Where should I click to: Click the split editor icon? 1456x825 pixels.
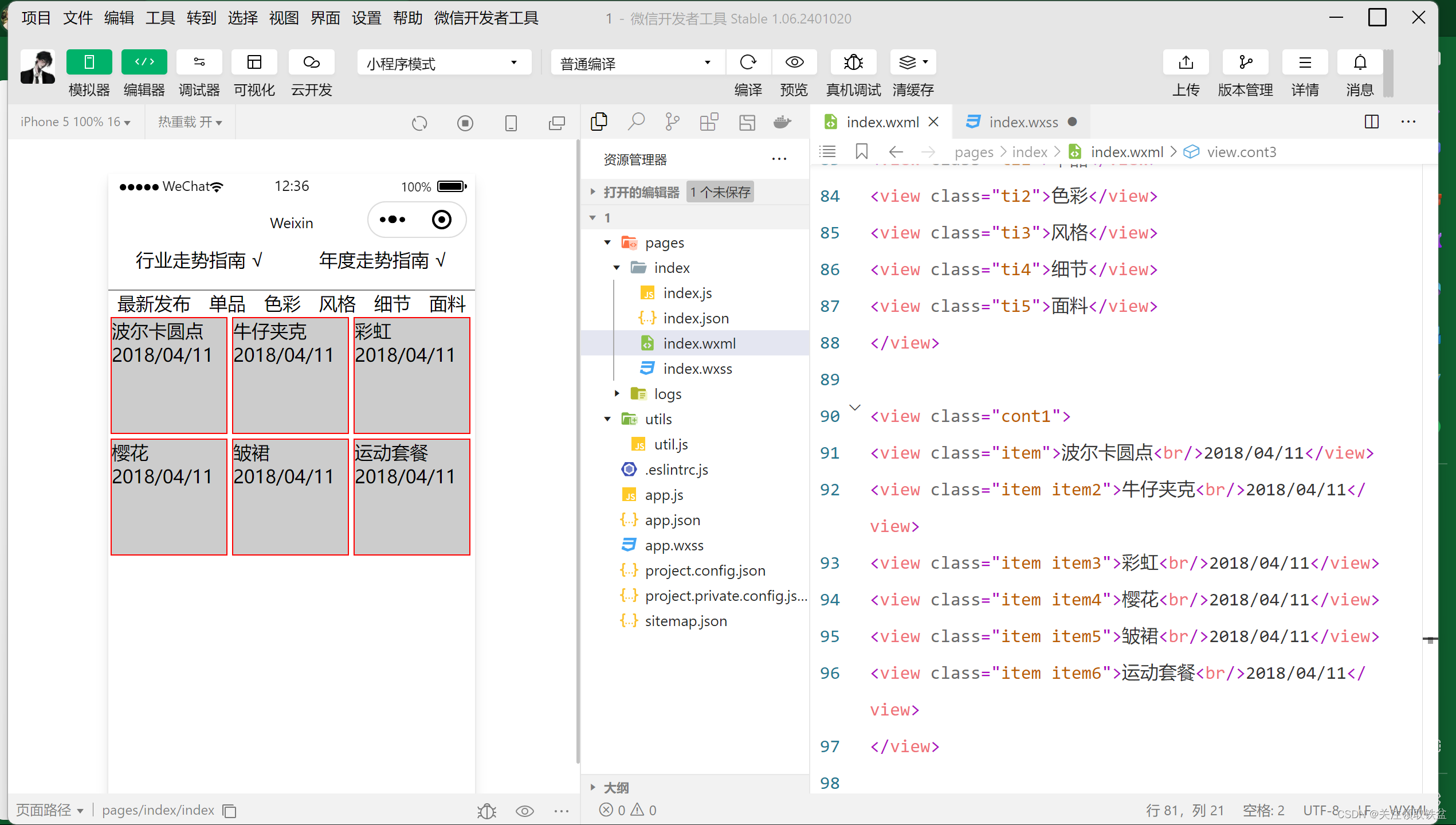[1372, 122]
